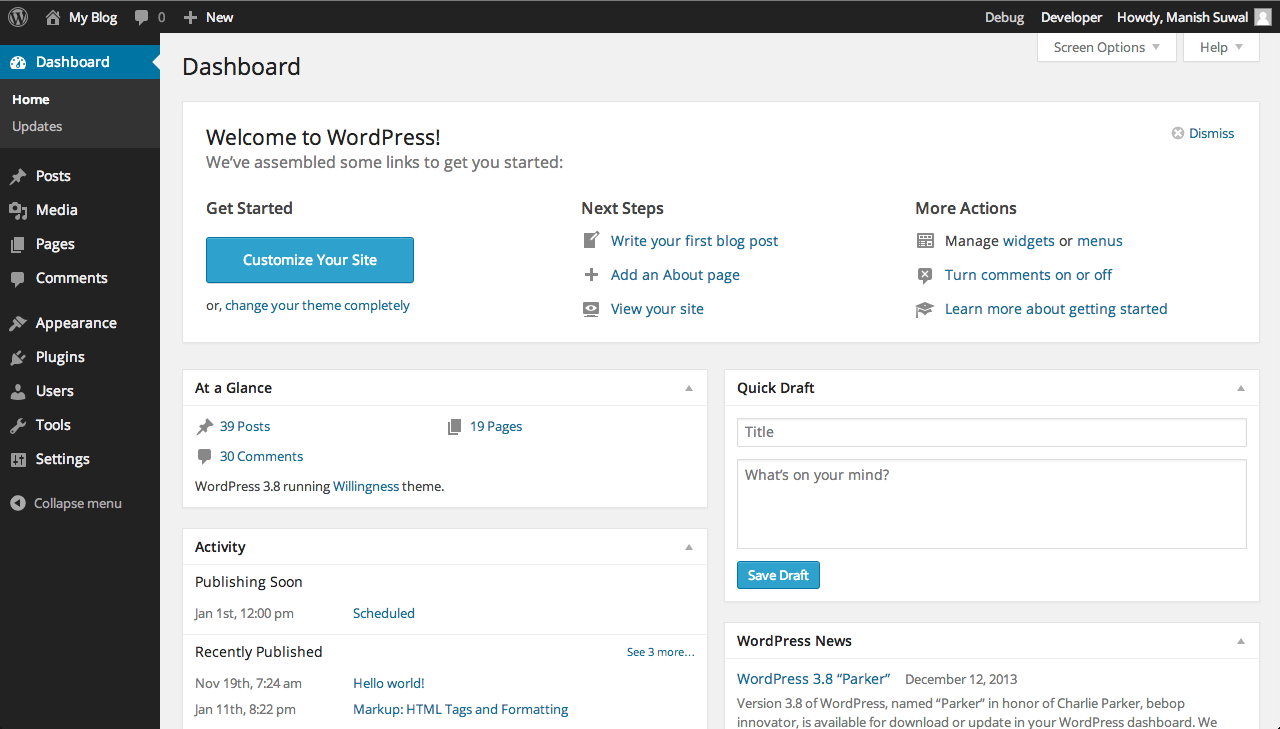Click the Dashboard gauge icon in sidebar
This screenshot has width=1280, height=729.
pyautogui.click(x=18, y=62)
